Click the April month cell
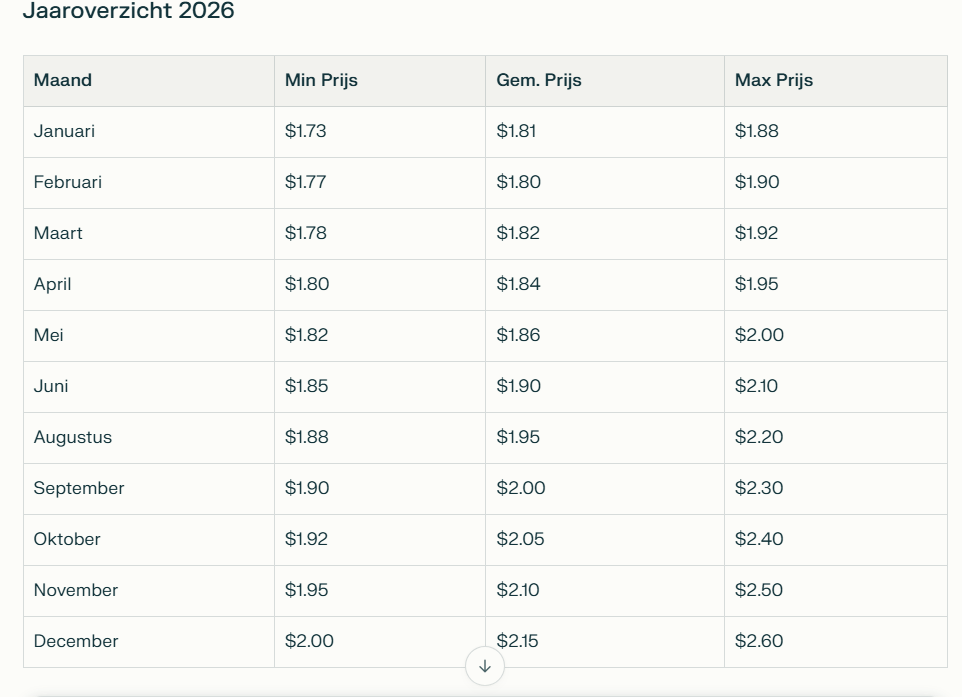The width and height of the screenshot is (962, 697). point(52,284)
